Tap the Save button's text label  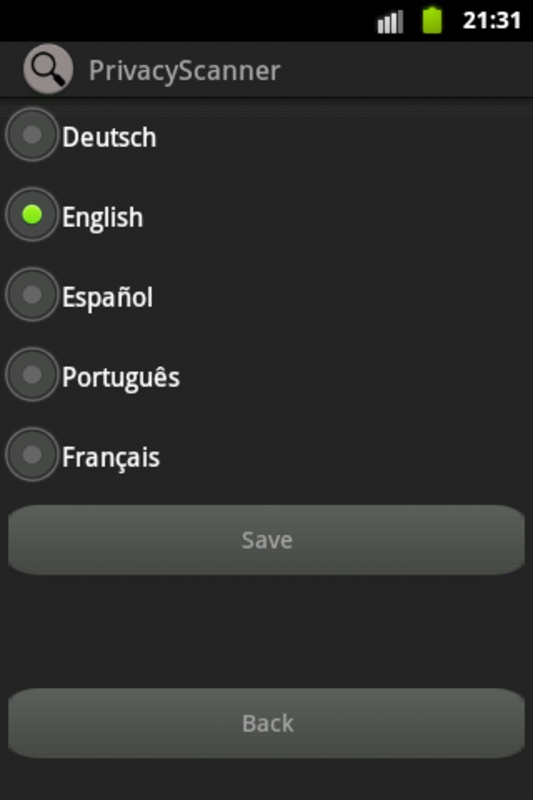tap(267, 540)
